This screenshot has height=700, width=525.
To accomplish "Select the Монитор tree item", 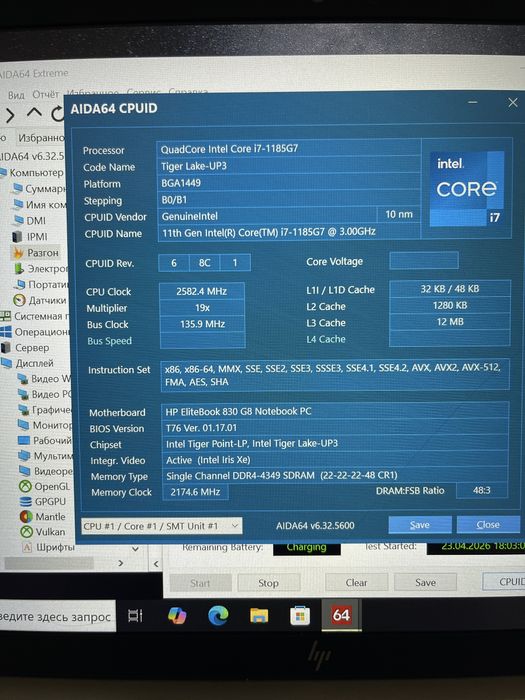I will 52,425.
